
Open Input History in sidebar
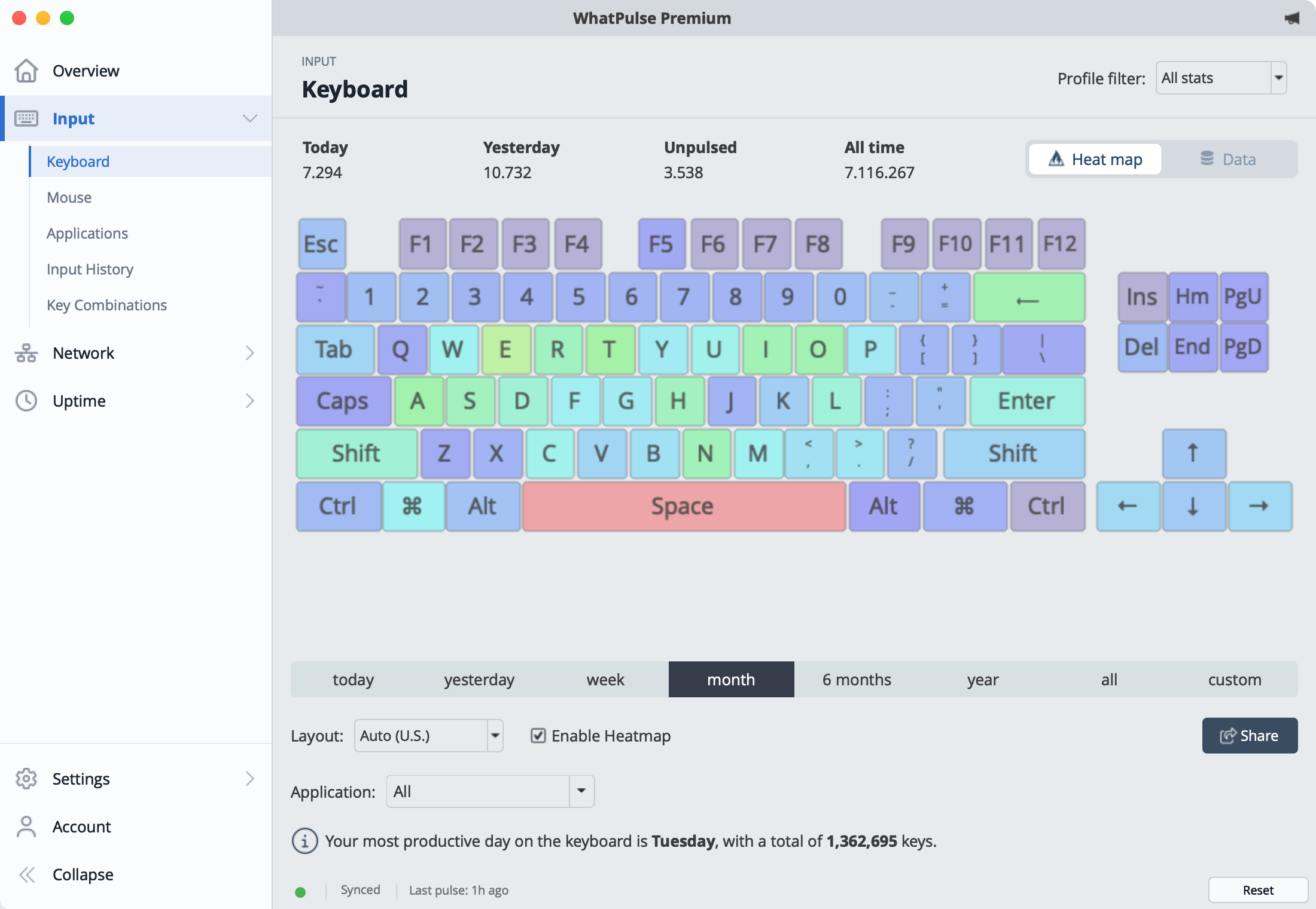(90, 269)
